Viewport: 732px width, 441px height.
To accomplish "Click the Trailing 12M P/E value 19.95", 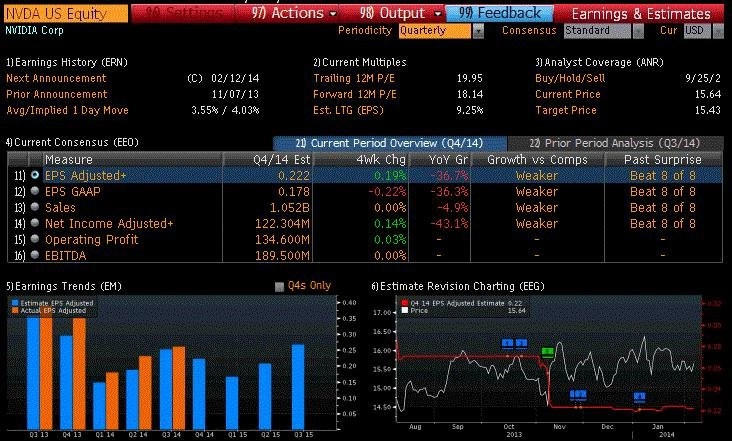I will (470, 78).
